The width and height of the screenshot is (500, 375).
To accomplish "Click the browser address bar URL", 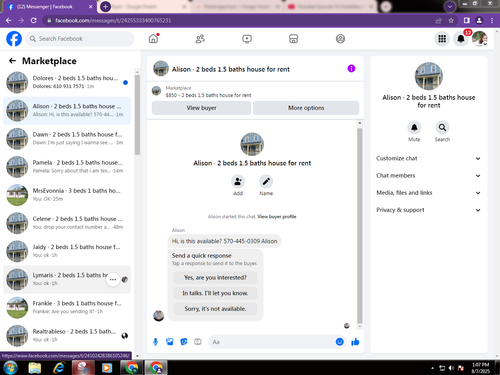I will [113, 20].
